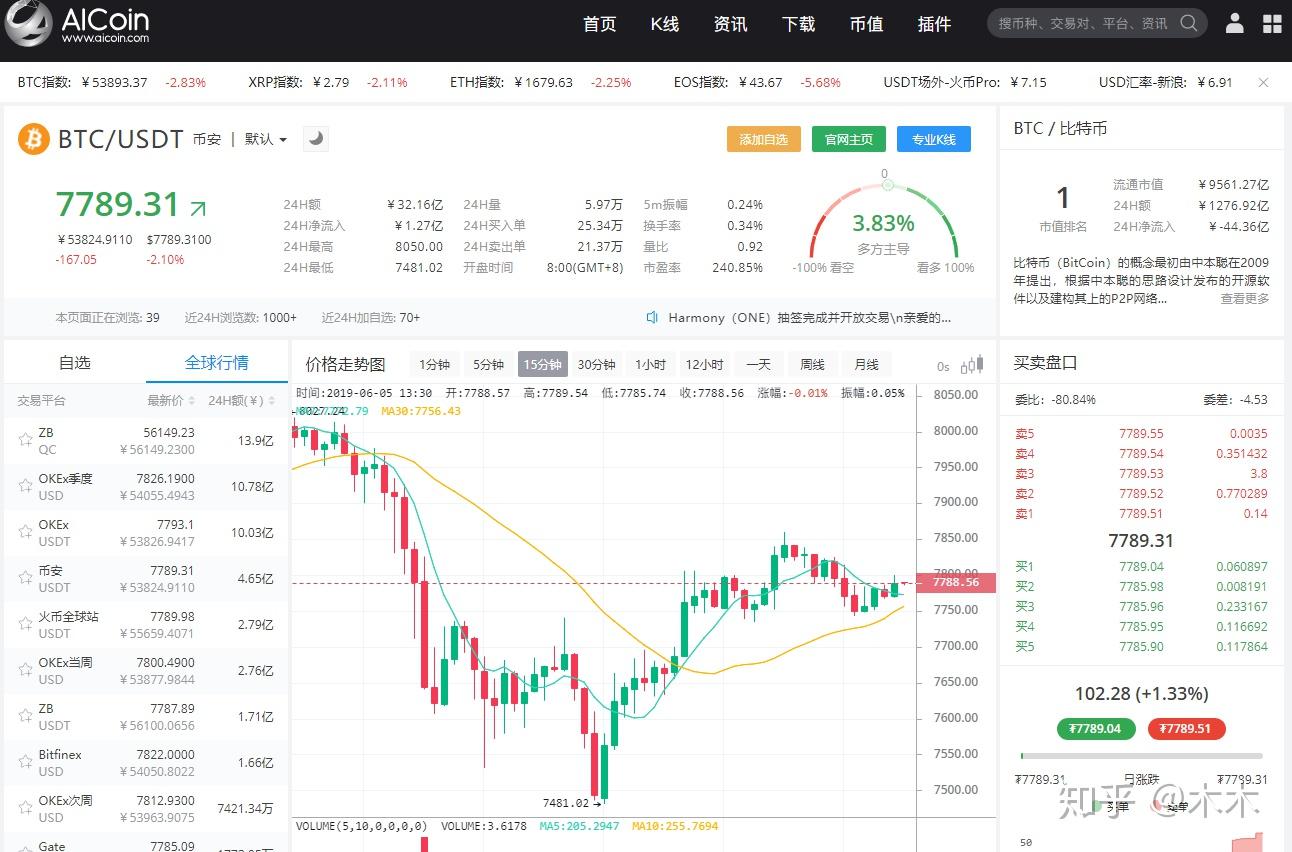Switch chart type via candlestick icon

971,366
